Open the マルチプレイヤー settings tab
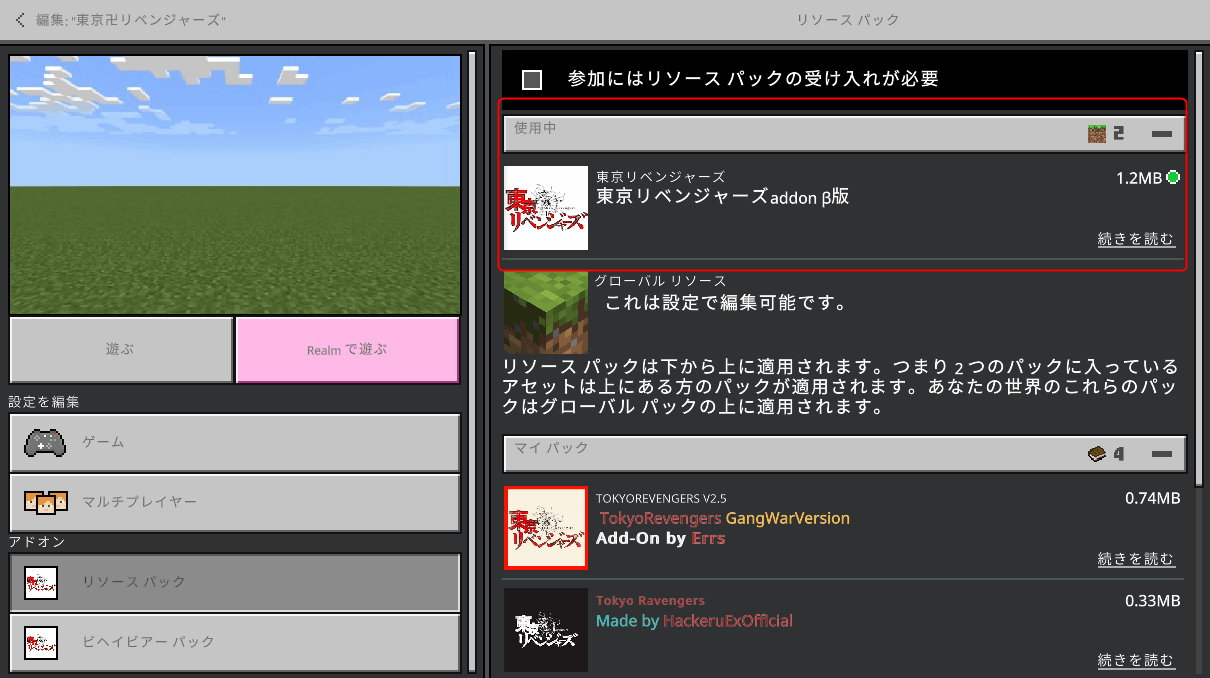 (235, 502)
